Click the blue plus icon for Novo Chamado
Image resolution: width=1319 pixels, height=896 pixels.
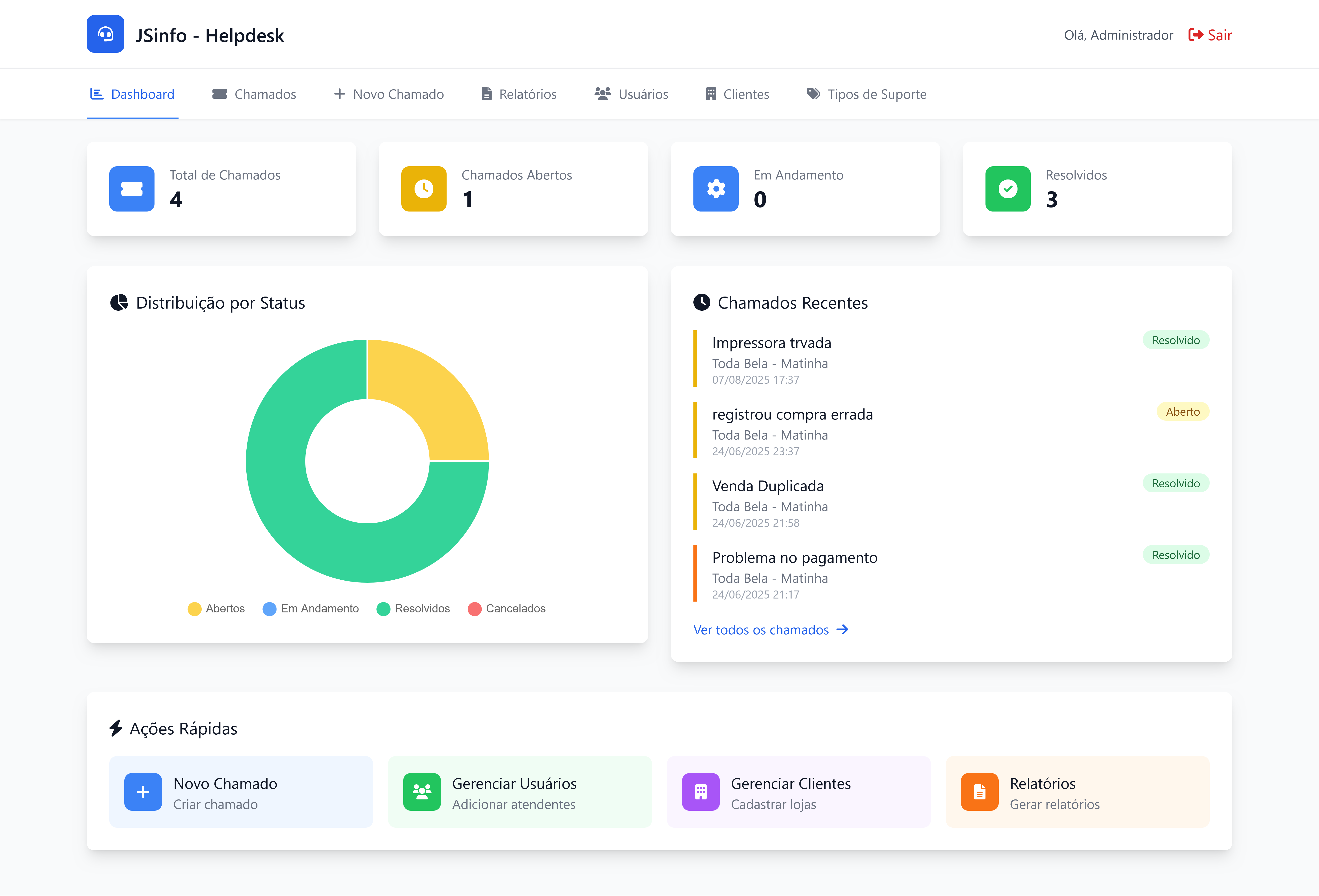[x=143, y=792]
